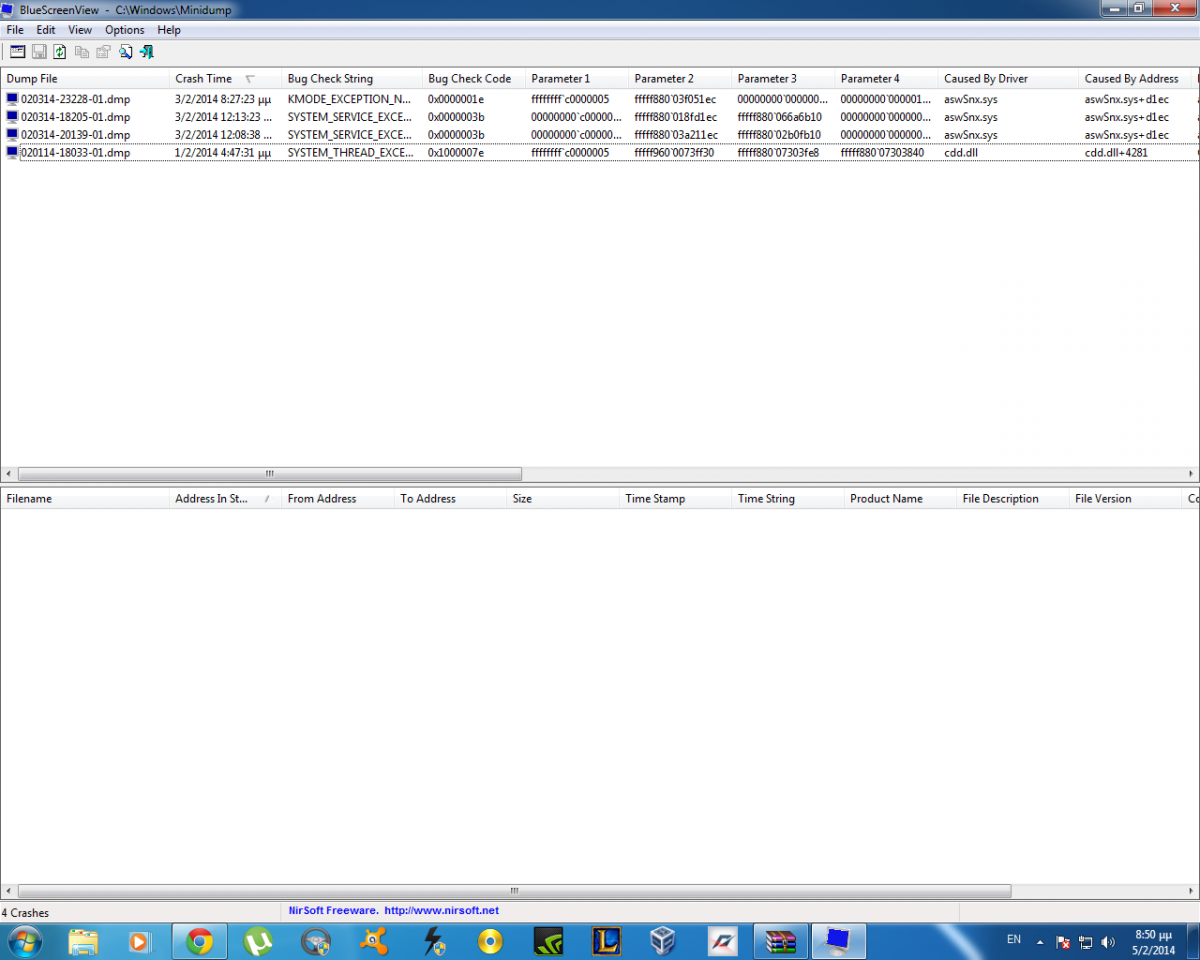Open Advanced Options toolbar icon
This screenshot has width=1200, height=960.
point(18,51)
